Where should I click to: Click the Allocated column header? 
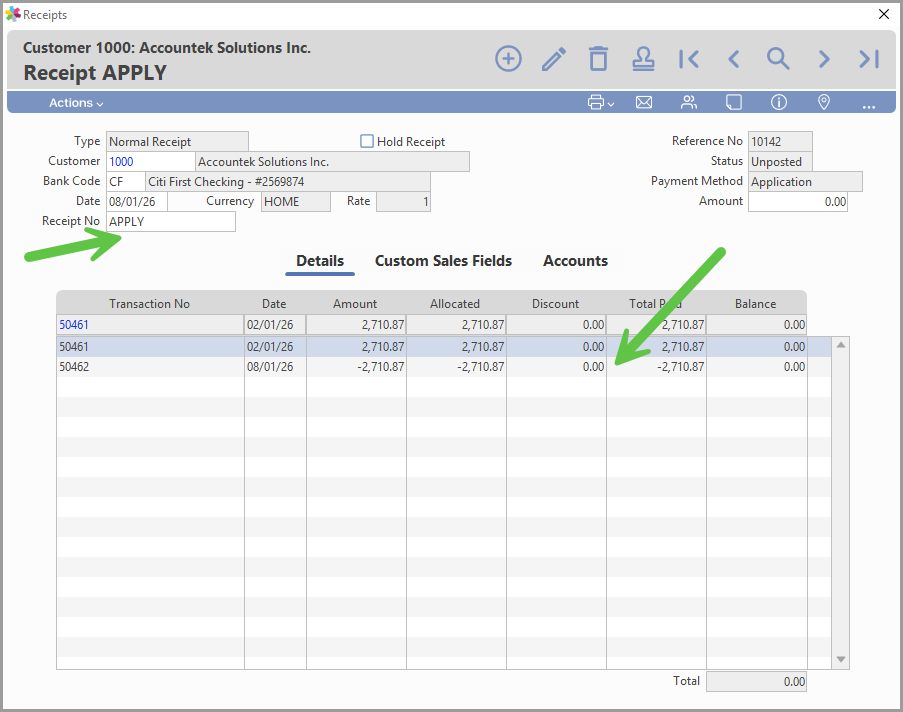[x=455, y=304]
